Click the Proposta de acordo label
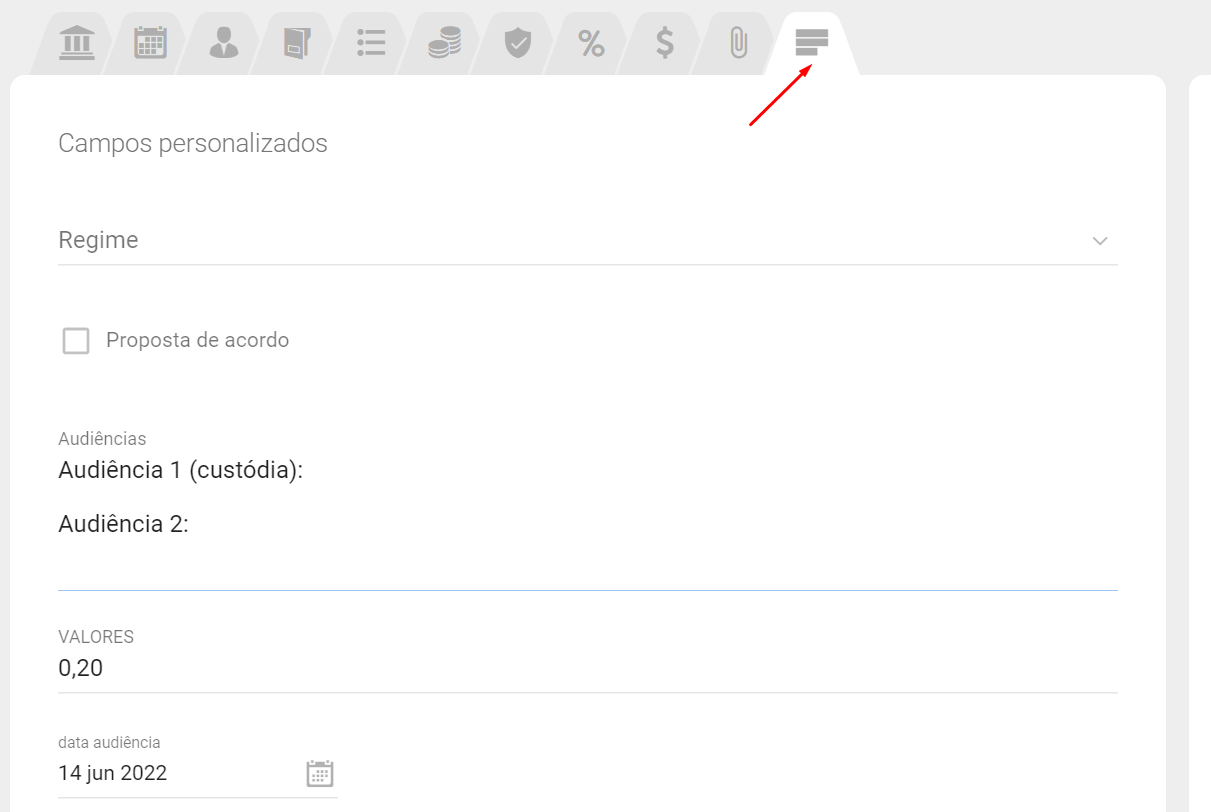Viewport: 1211px width, 812px height. pos(197,341)
